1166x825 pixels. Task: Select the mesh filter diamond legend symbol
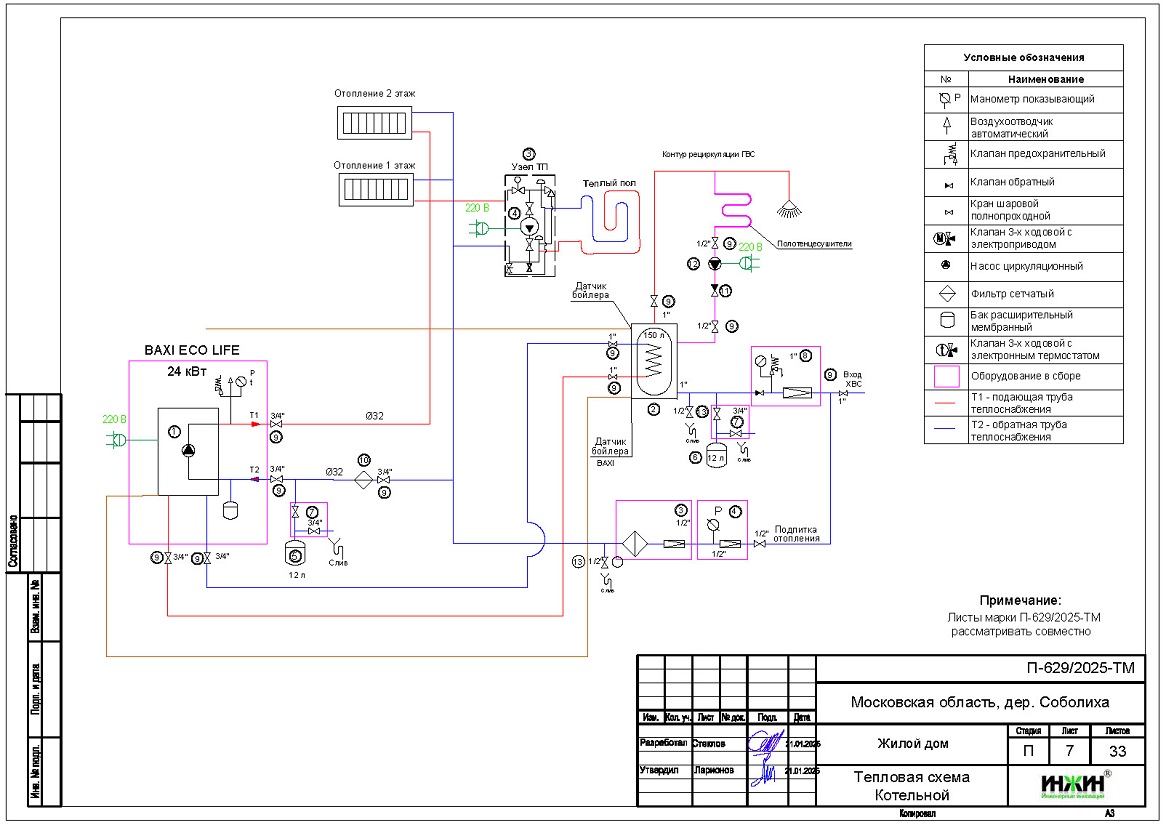(945, 294)
